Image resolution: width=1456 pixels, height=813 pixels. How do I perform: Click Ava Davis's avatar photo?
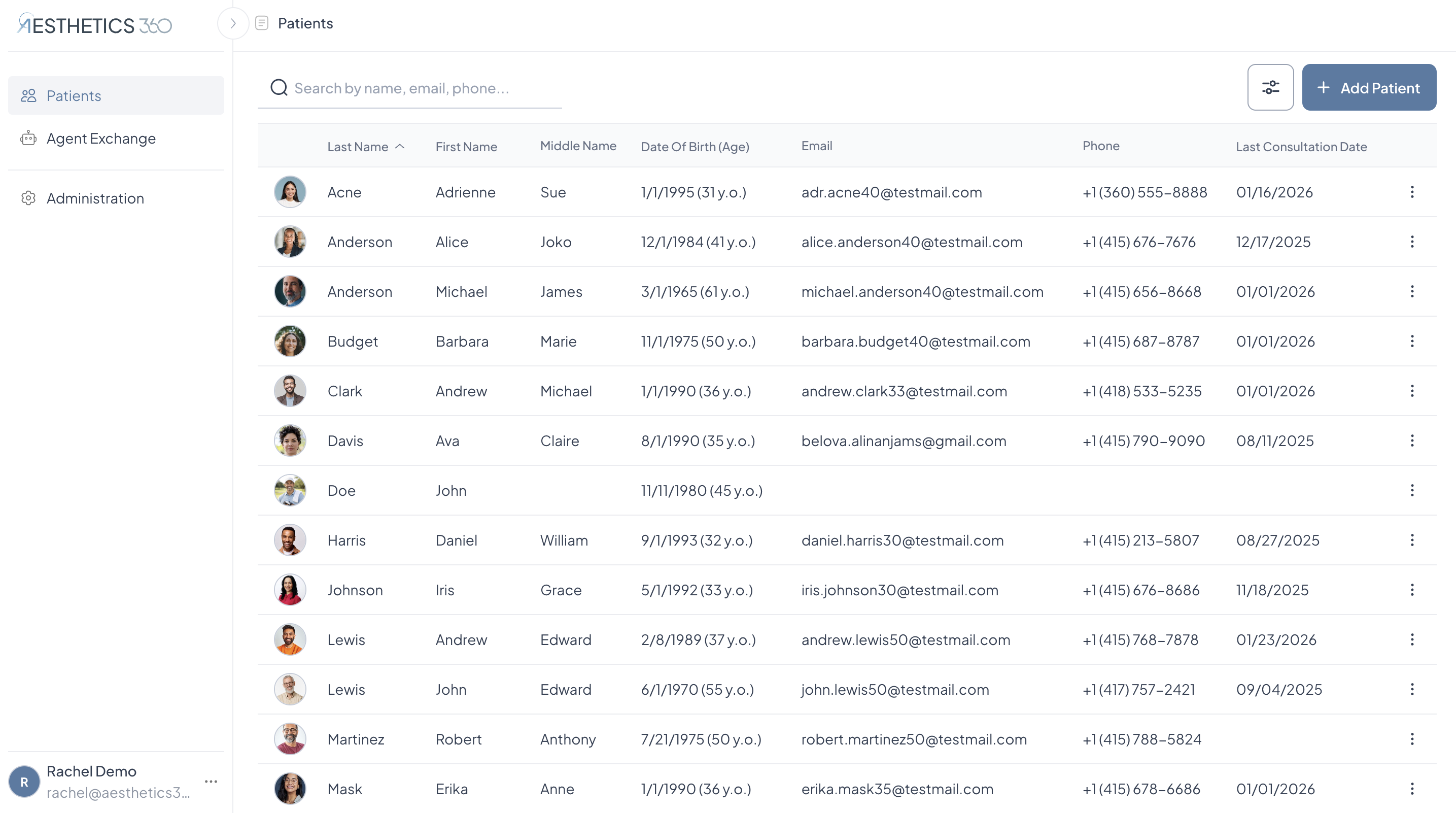click(x=290, y=441)
